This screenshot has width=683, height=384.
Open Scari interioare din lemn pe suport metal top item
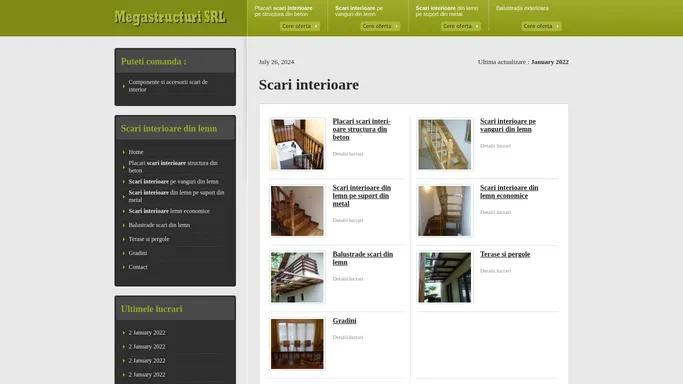pyautogui.click(x=446, y=11)
